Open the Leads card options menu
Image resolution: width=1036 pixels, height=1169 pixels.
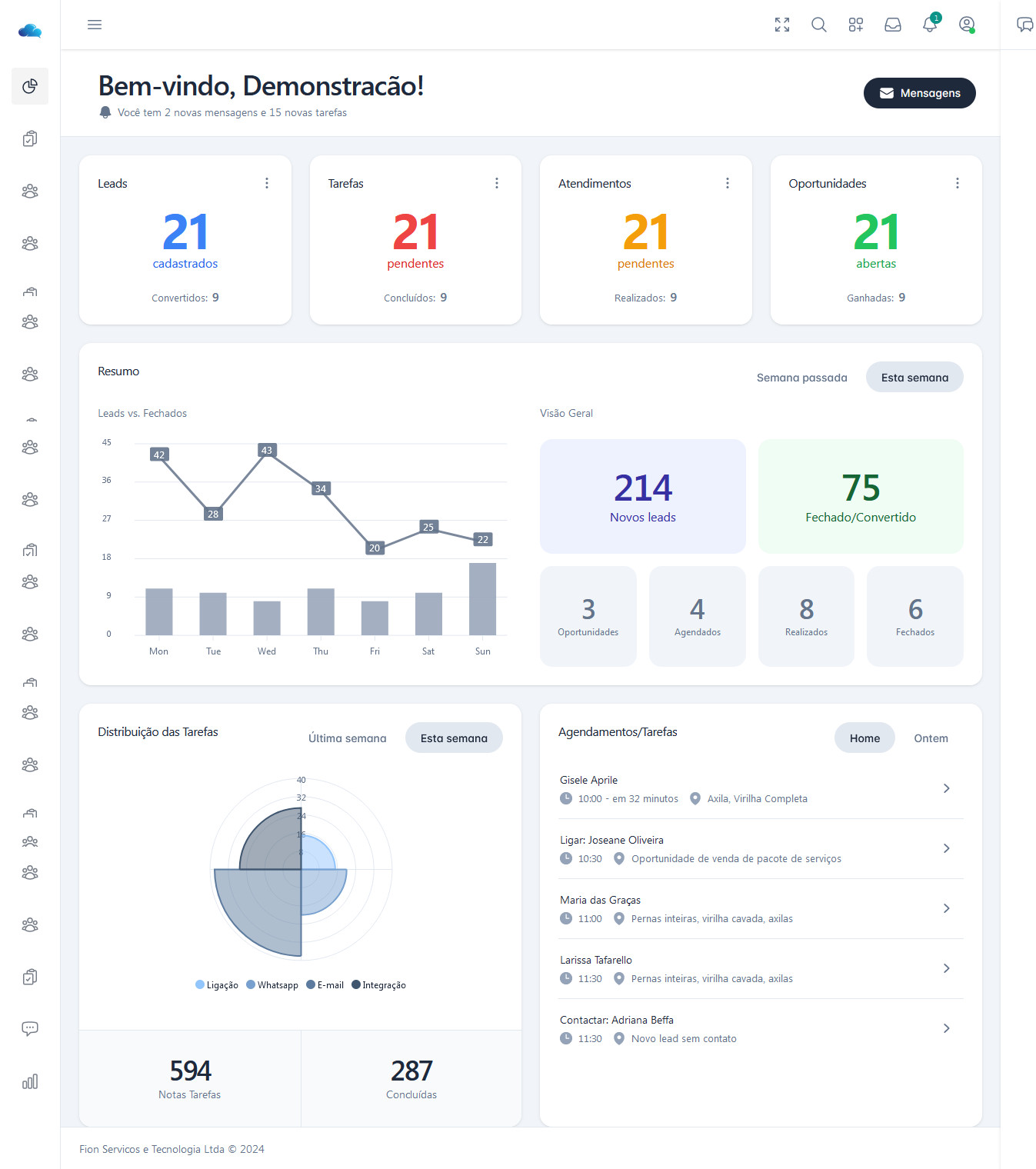[x=267, y=183]
